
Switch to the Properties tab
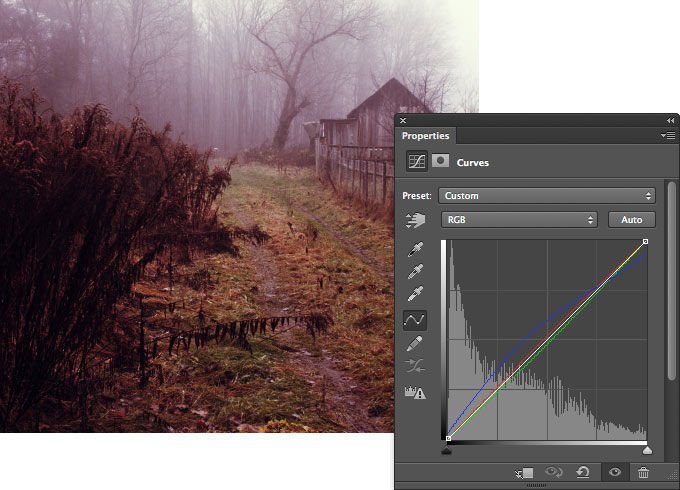[425, 136]
